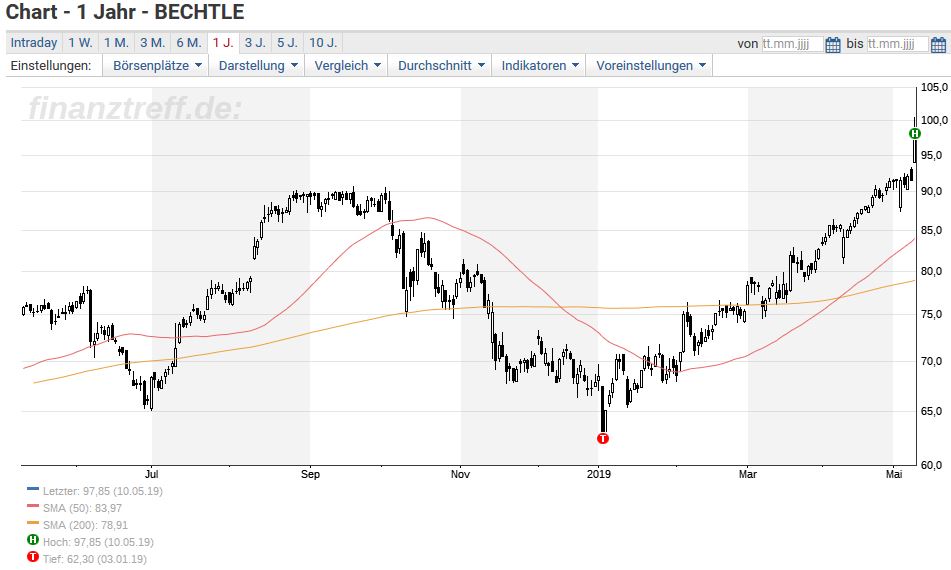Open the Voreinstellungen dropdown
Image resolution: width=951 pixels, height=570 pixels.
pyautogui.click(x=650, y=65)
